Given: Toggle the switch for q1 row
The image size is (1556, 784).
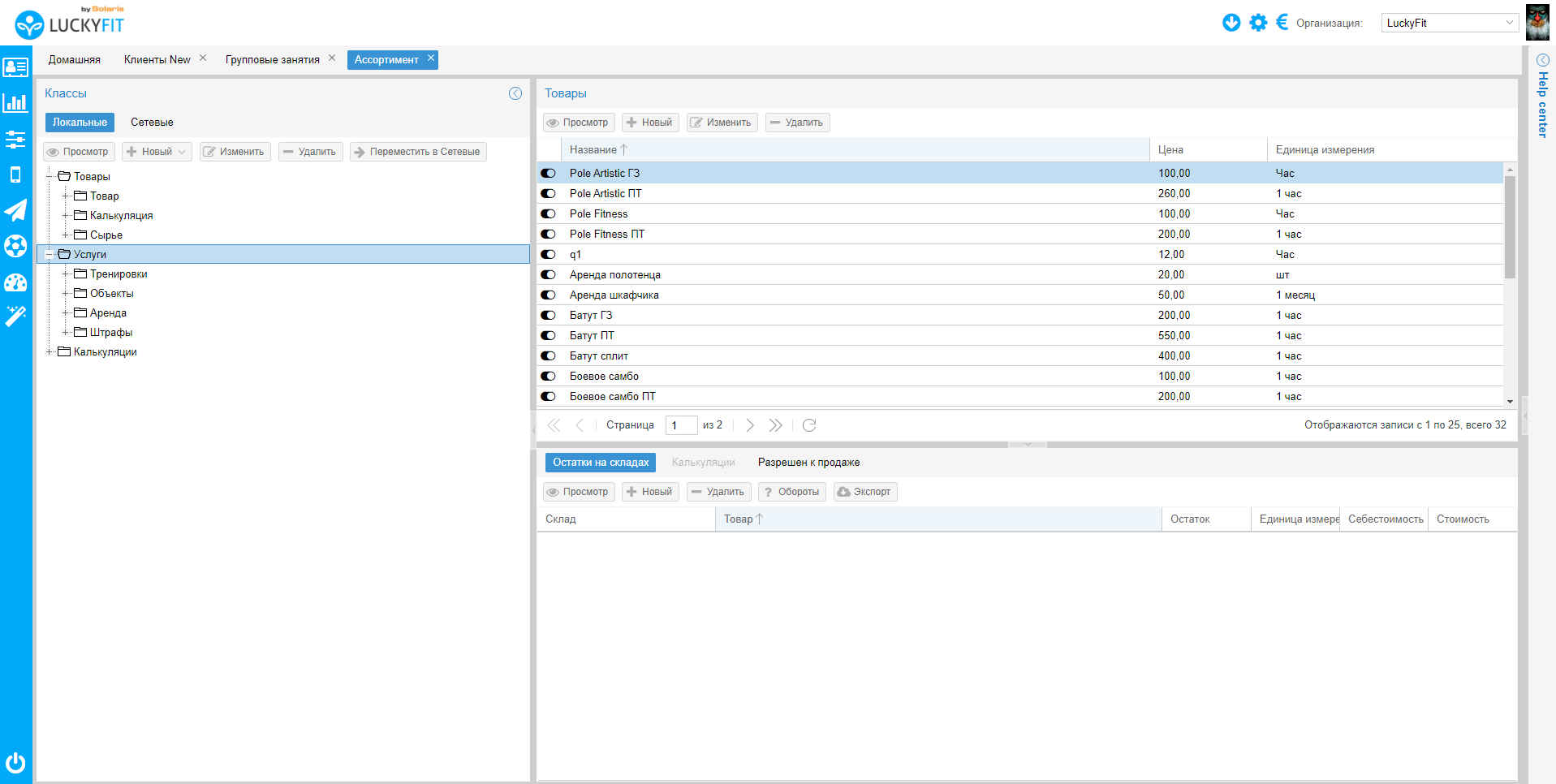Looking at the screenshot, I should 549,254.
